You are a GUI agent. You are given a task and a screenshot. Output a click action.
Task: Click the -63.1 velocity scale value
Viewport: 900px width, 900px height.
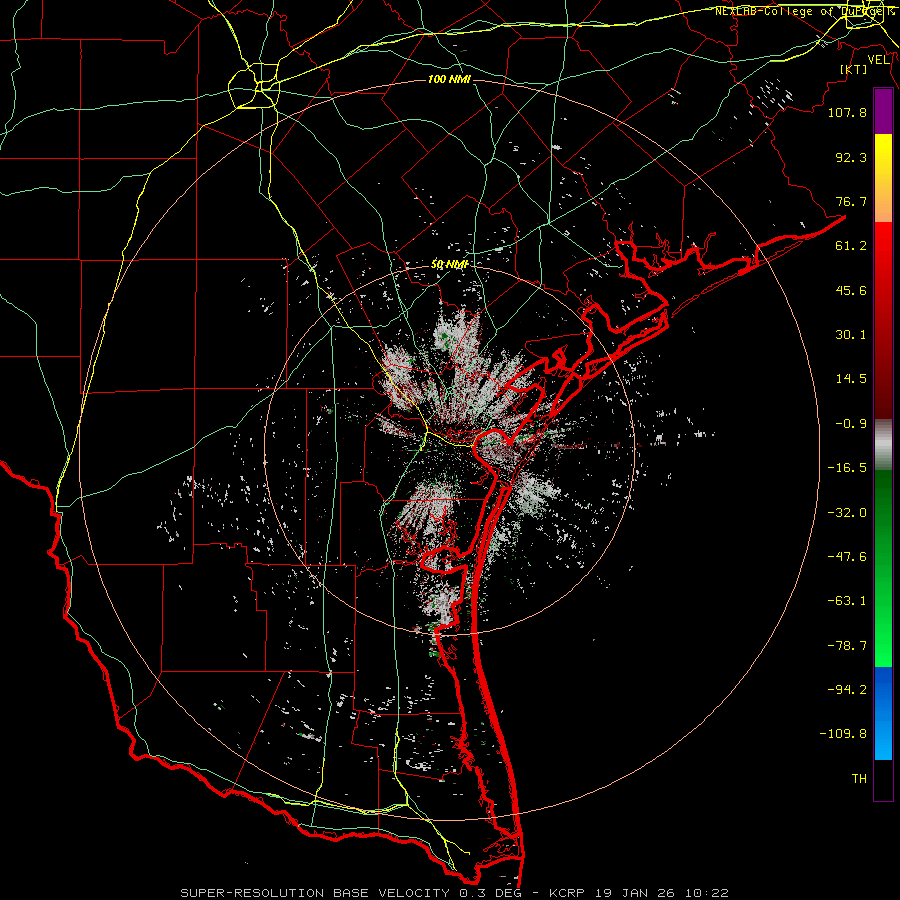847,601
